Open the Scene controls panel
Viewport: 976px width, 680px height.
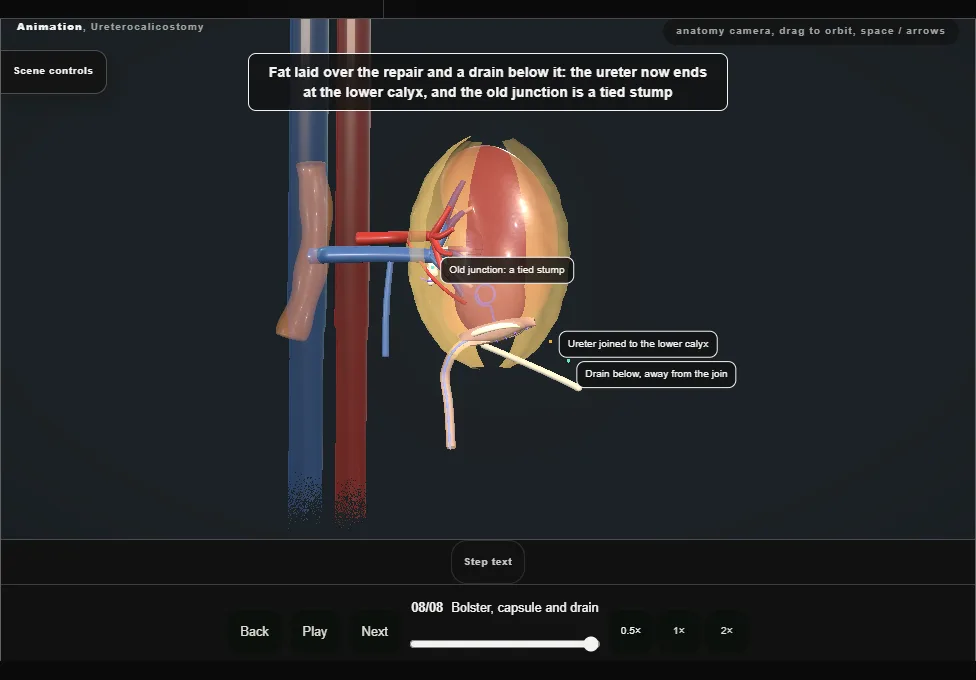(53, 71)
